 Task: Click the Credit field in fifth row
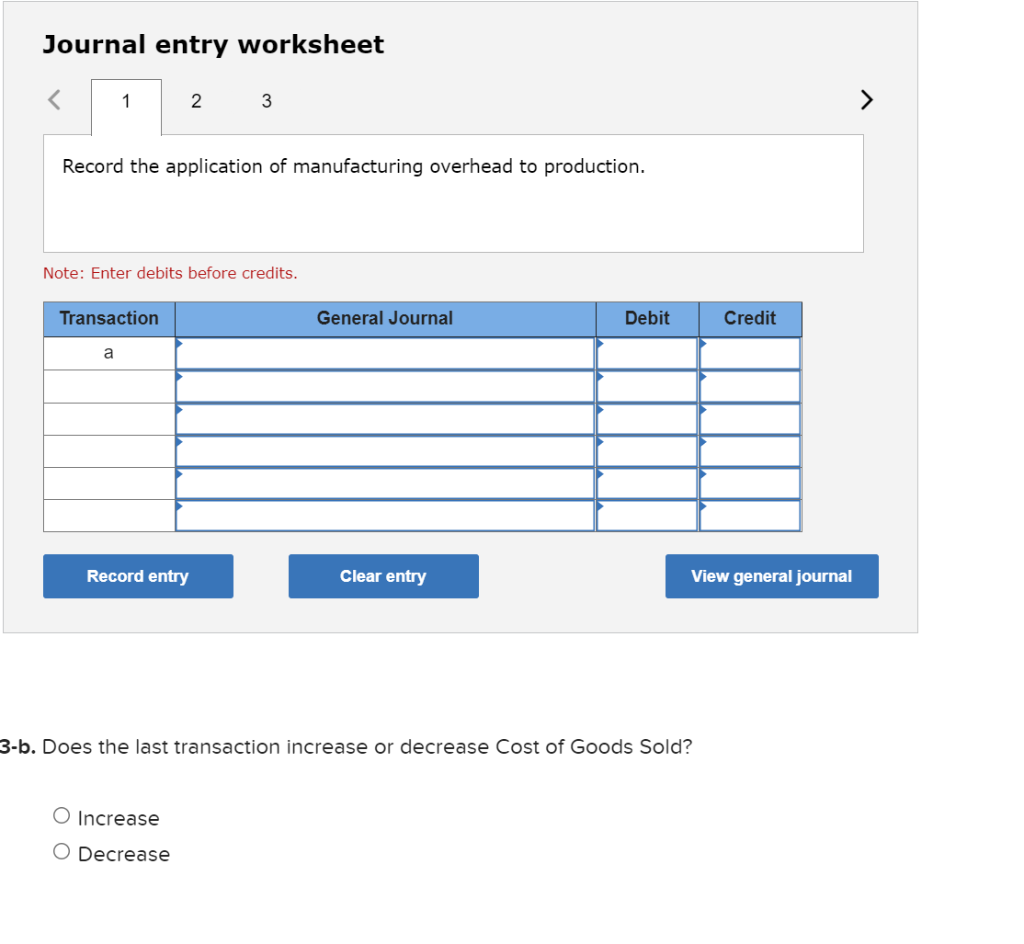750,484
